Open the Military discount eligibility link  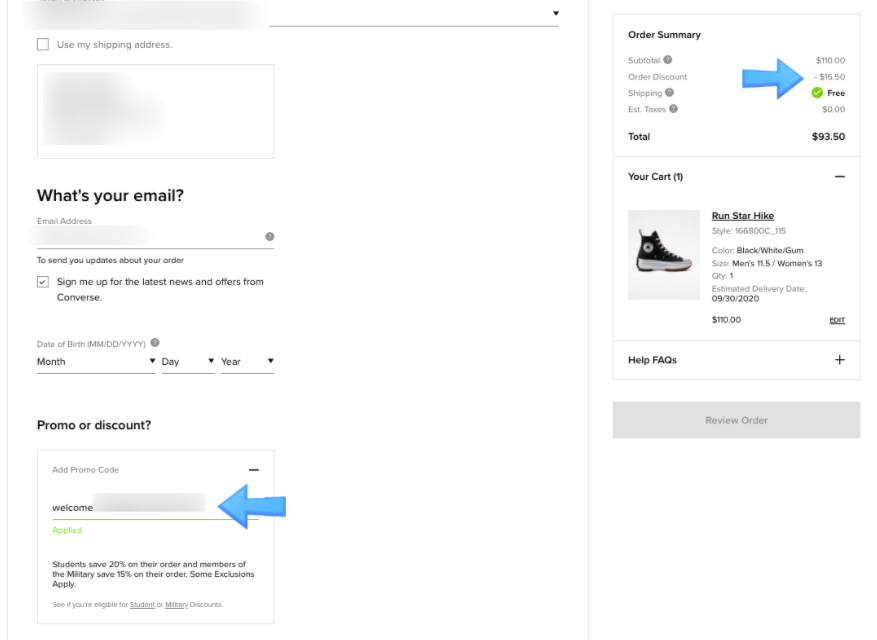[x=177, y=605]
